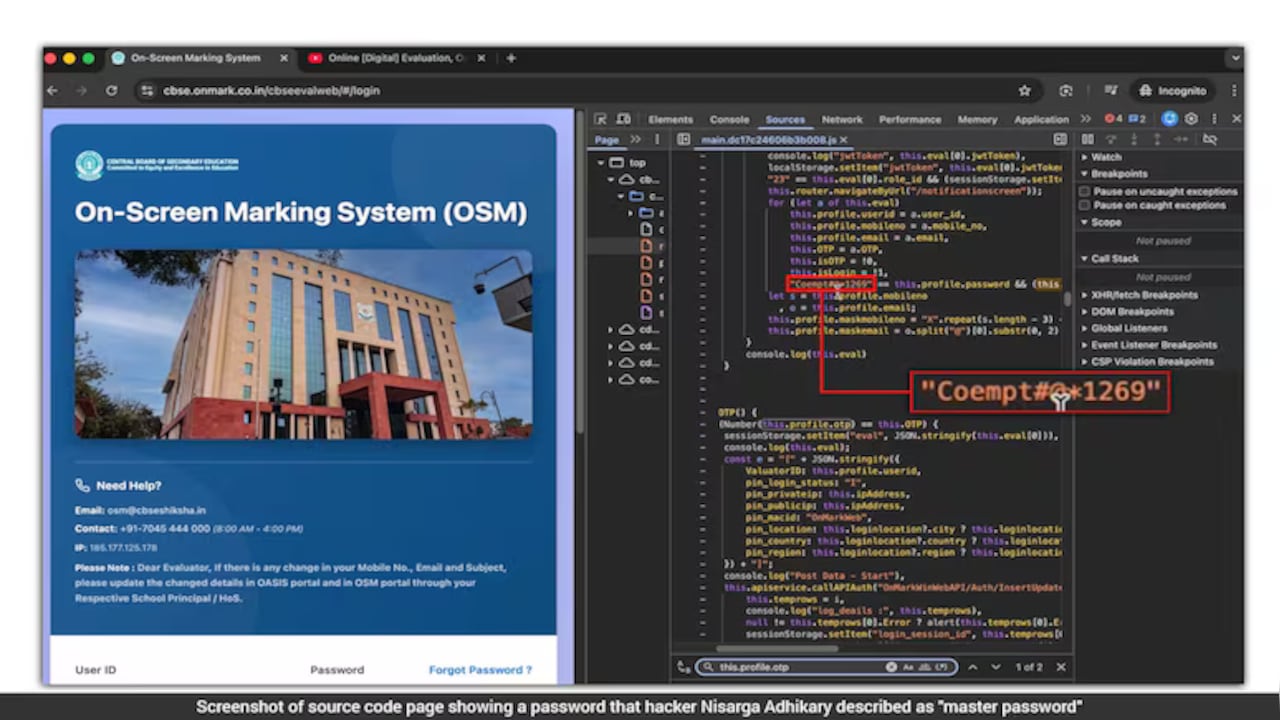This screenshot has height=720, width=1280.
Task: Click the browser back arrow
Action: coord(52,90)
